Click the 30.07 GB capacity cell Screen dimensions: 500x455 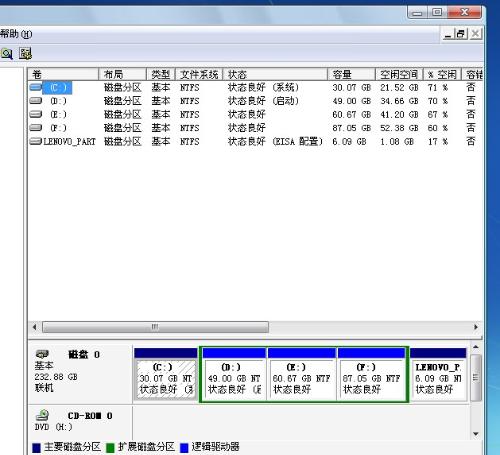[352, 88]
